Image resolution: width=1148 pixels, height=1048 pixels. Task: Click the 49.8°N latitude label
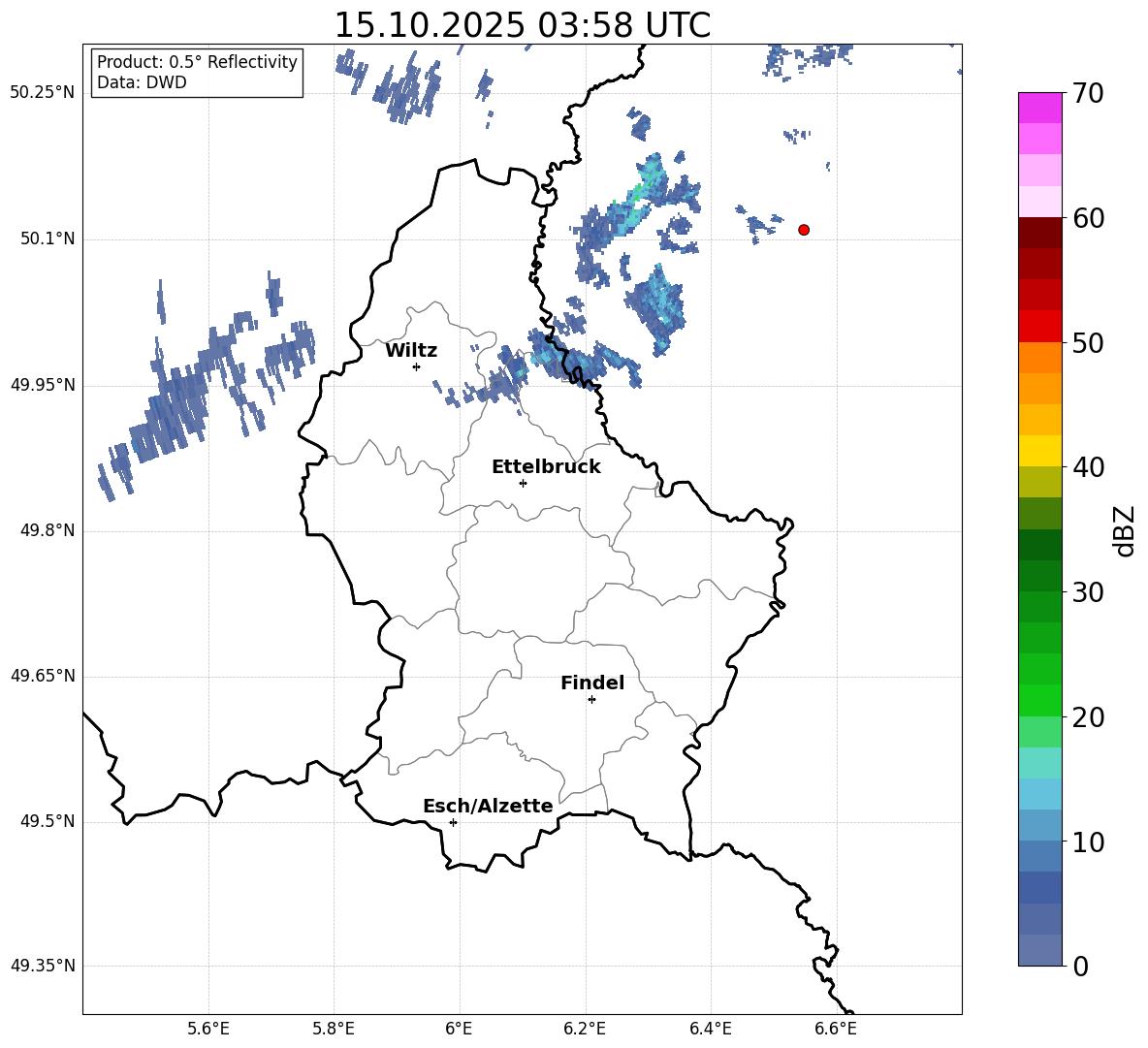pyautogui.click(x=48, y=530)
